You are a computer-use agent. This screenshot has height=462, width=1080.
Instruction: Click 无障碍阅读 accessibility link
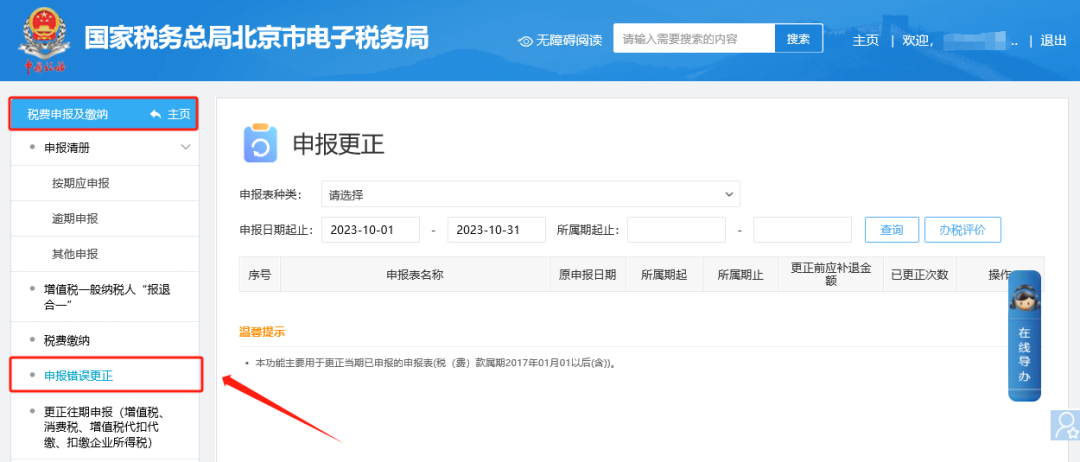[x=569, y=41]
